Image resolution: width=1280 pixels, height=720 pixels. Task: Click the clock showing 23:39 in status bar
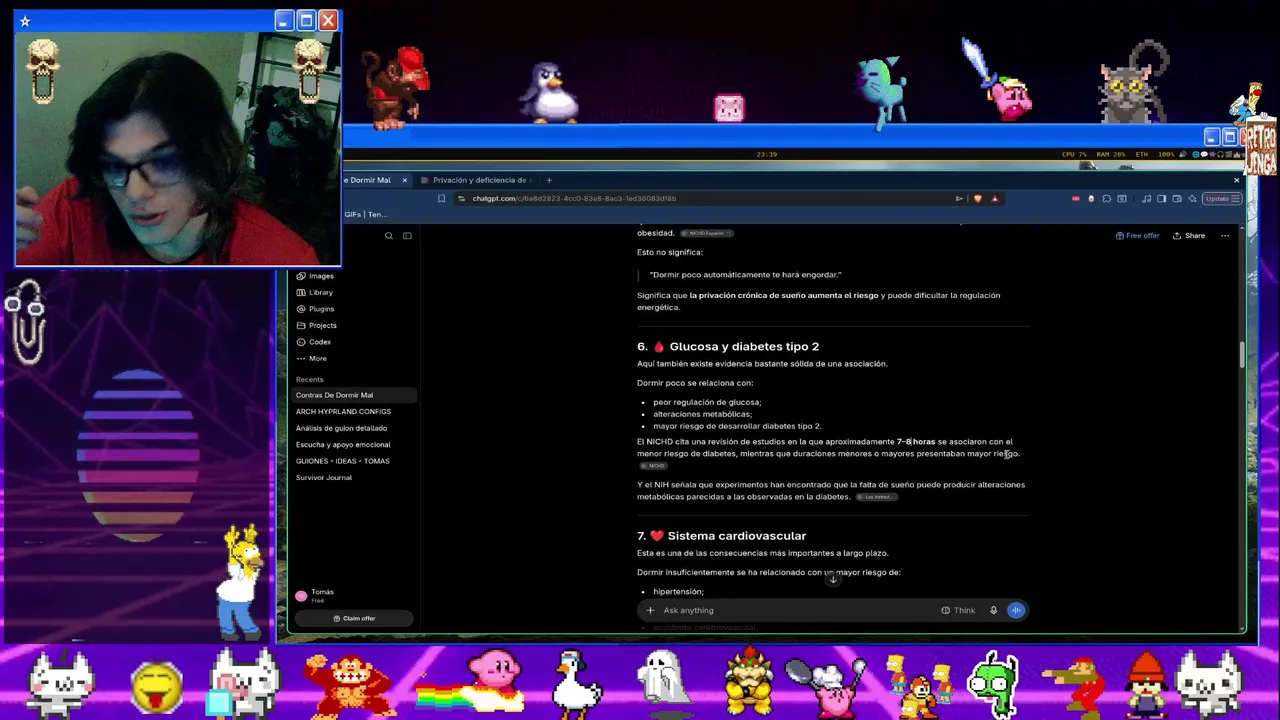(767, 155)
